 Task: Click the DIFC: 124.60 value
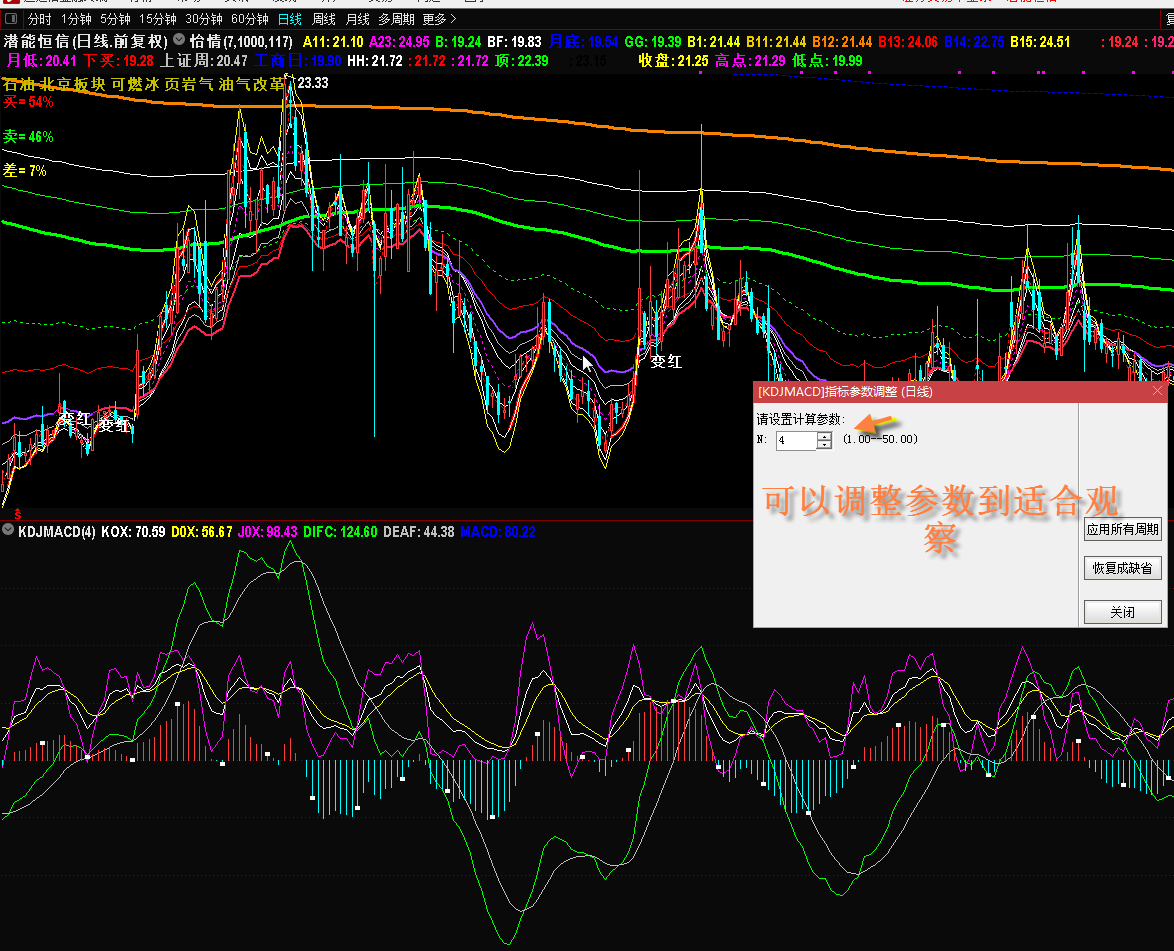(340, 532)
